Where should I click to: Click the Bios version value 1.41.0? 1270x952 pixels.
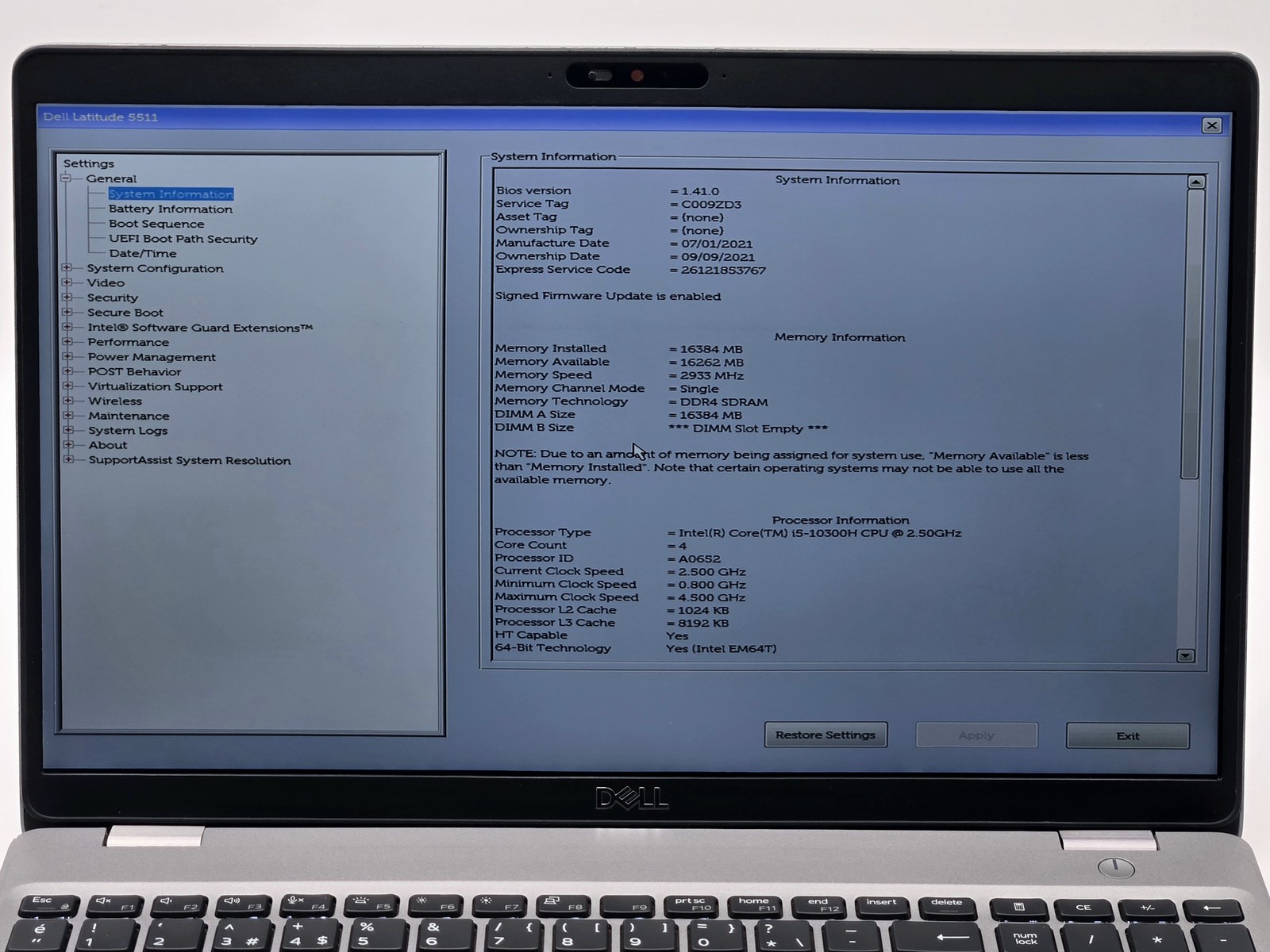click(700, 191)
